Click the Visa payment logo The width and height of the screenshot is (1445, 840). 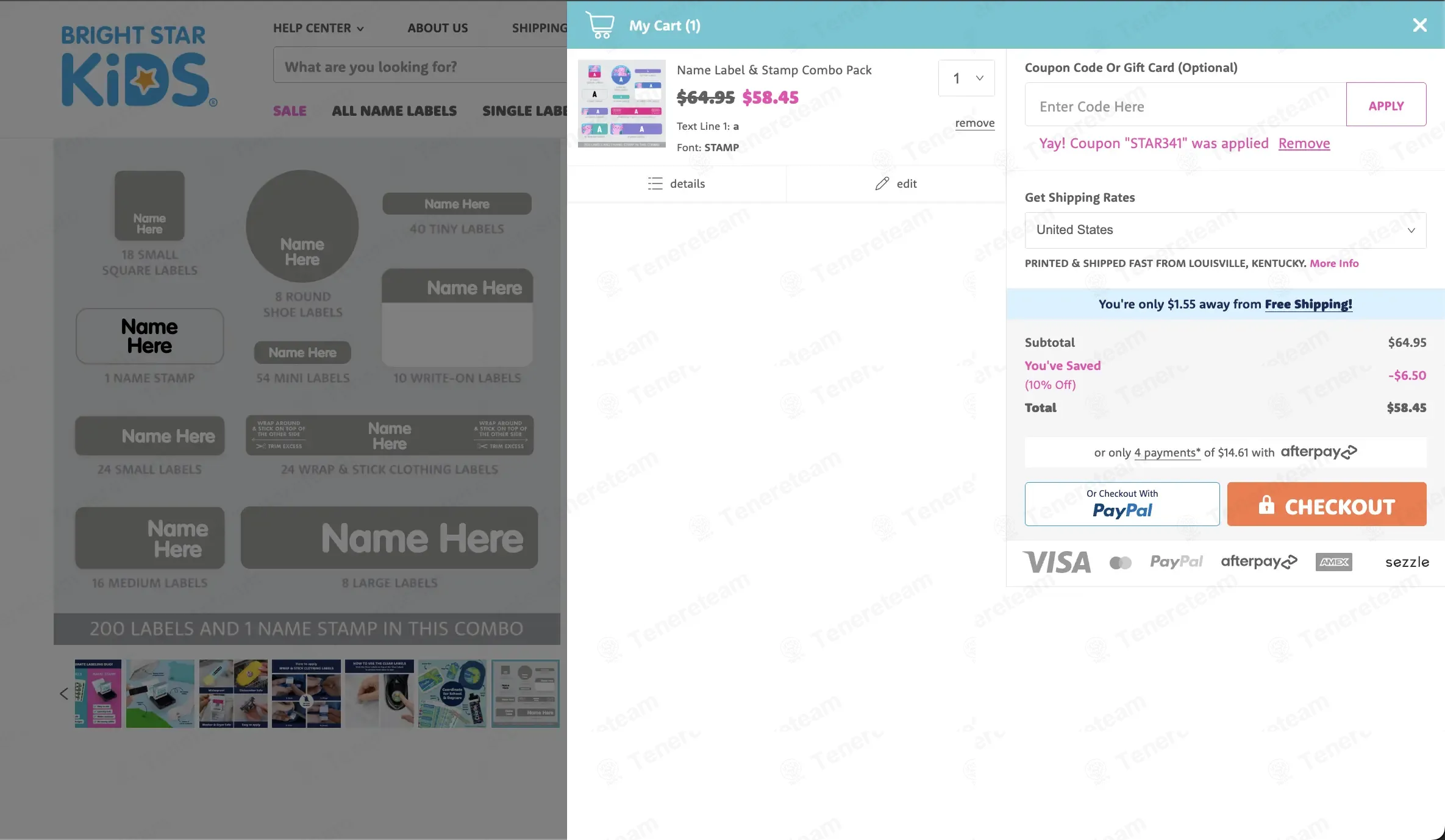(x=1057, y=562)
